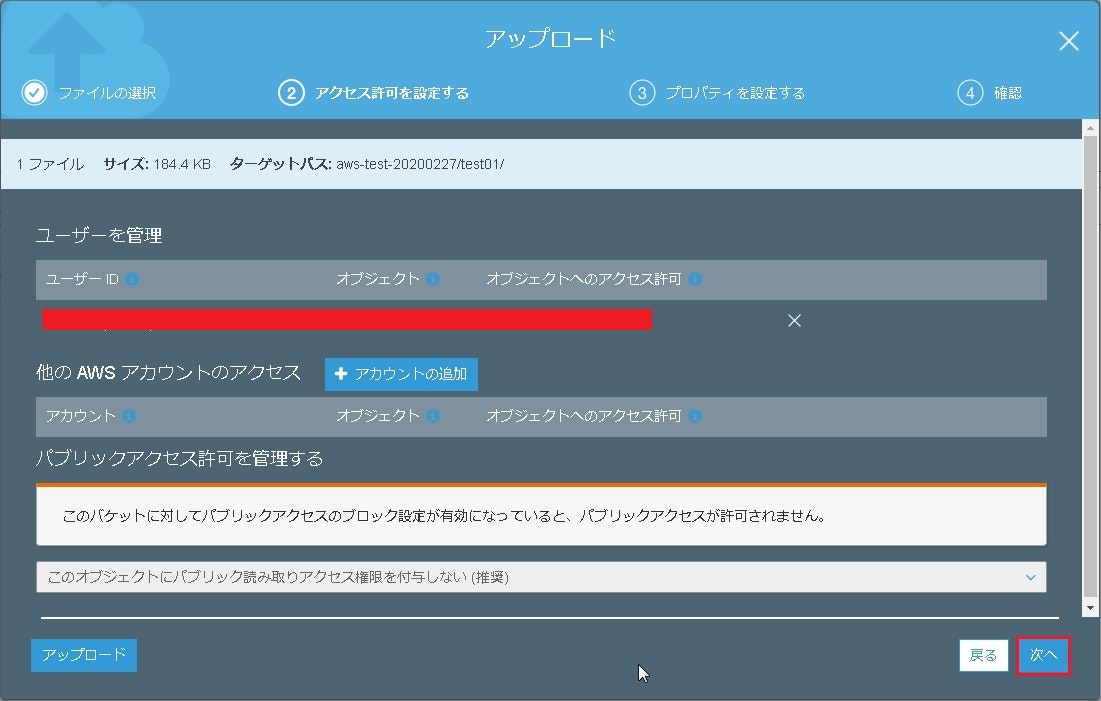Viewport: 1101px width, 701px height.
Task: Select アクセス許可を設定する step
Action: coord(391,93)
